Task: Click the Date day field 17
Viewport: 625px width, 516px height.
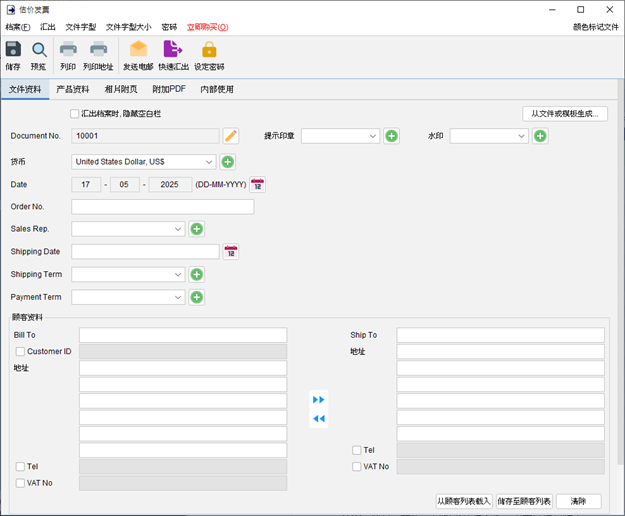Action: pyautogui.click(x=86, y=184)
